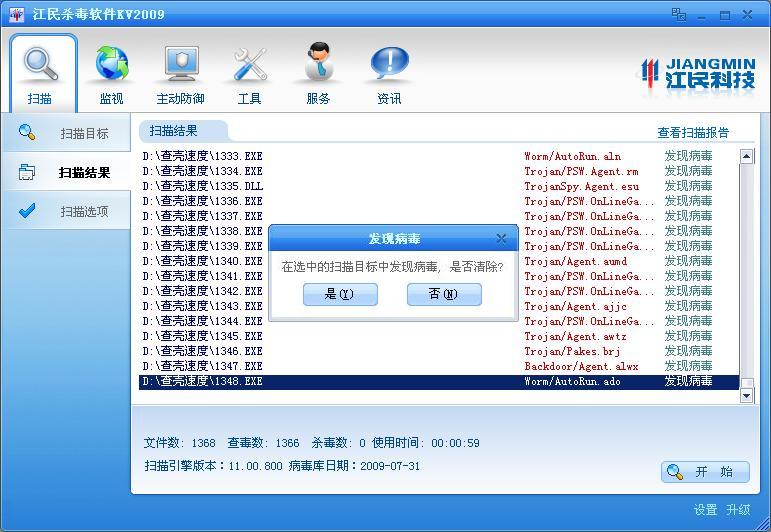
Task: Select row D:\查壳速度\1335.DLL
Action: pos(439,186)
